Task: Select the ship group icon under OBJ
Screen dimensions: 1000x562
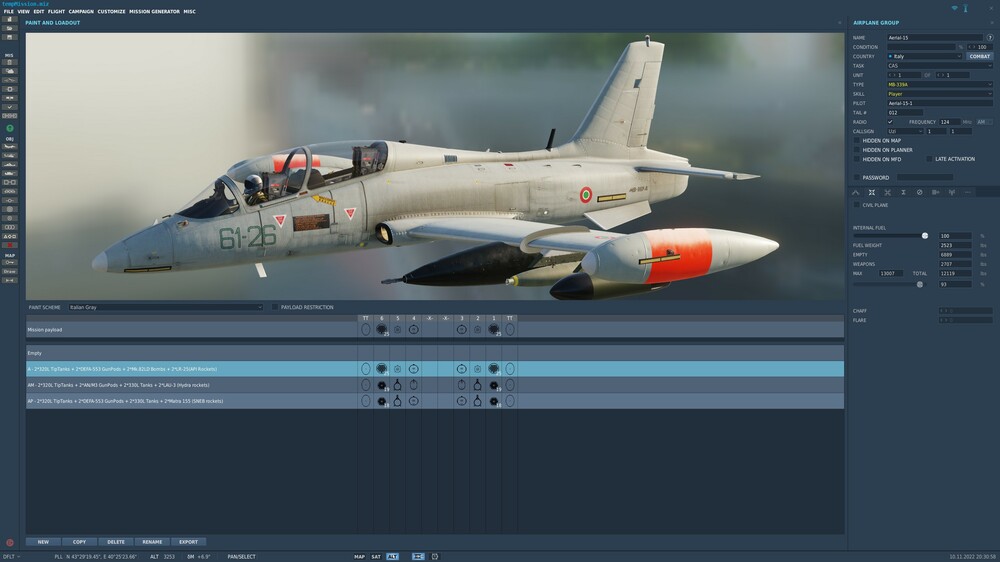Action: pos(10,165)
